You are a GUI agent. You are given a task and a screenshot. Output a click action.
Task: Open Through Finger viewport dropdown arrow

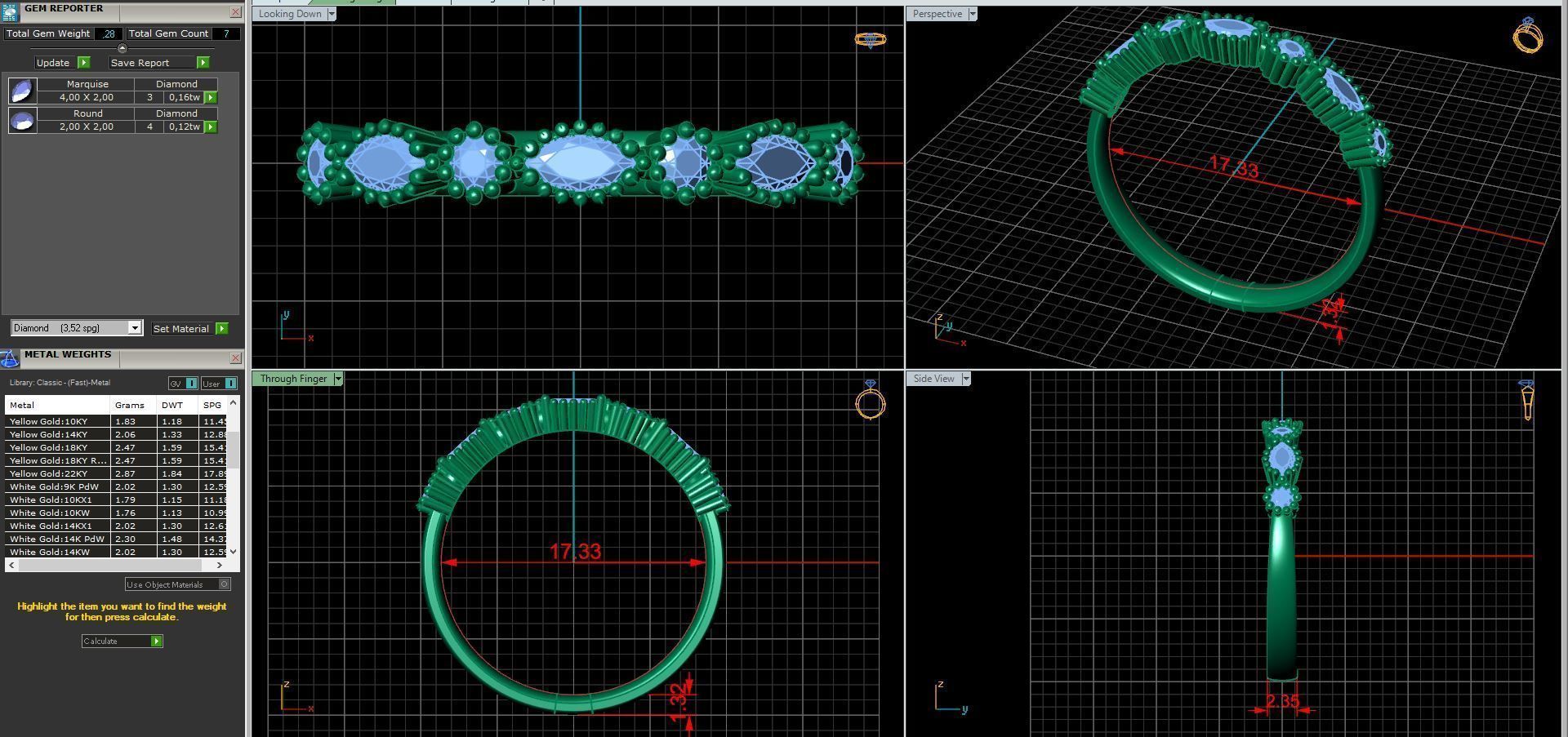tap(337, 379)
